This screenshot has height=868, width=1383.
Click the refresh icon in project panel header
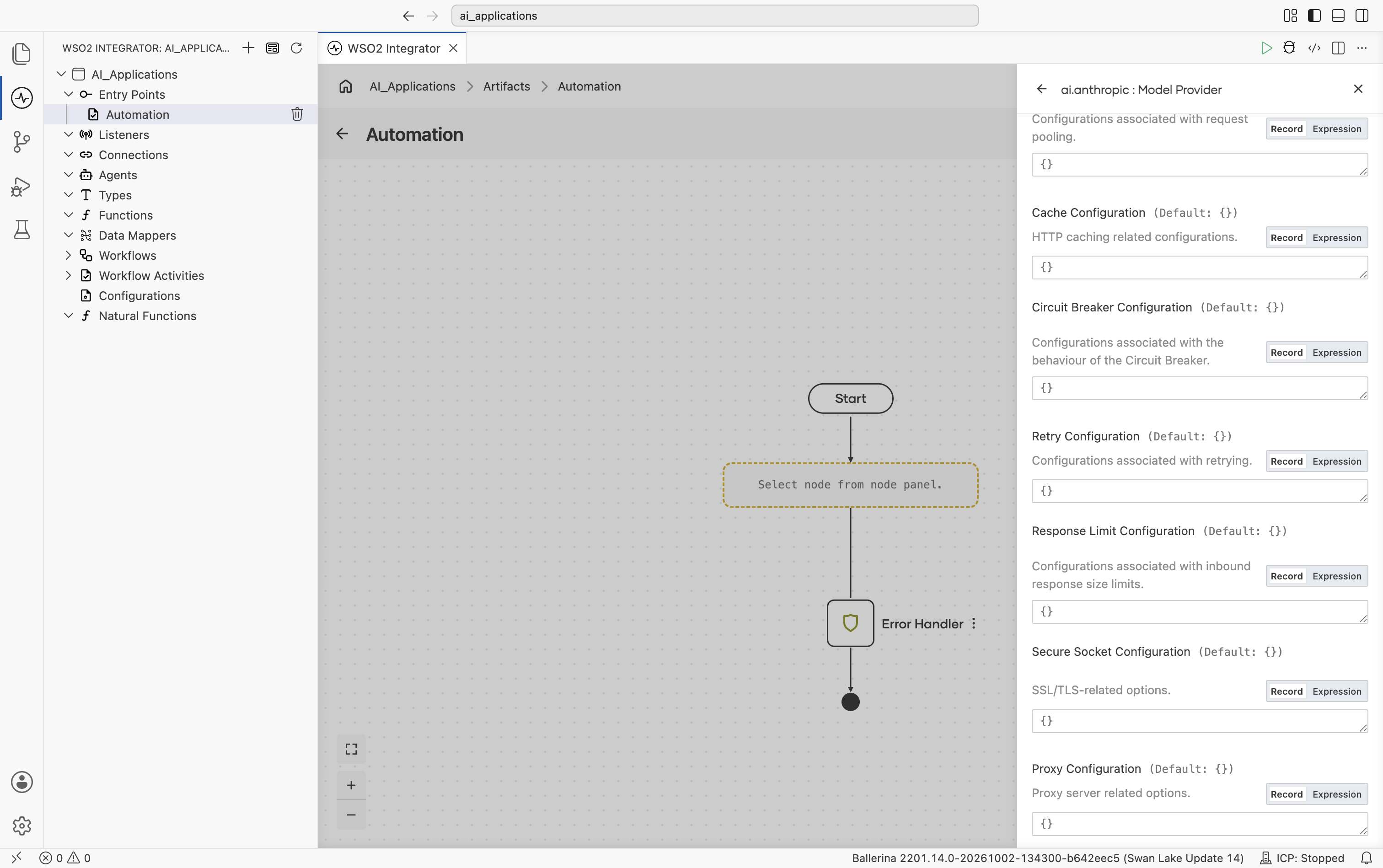click(x=296, y=48)
